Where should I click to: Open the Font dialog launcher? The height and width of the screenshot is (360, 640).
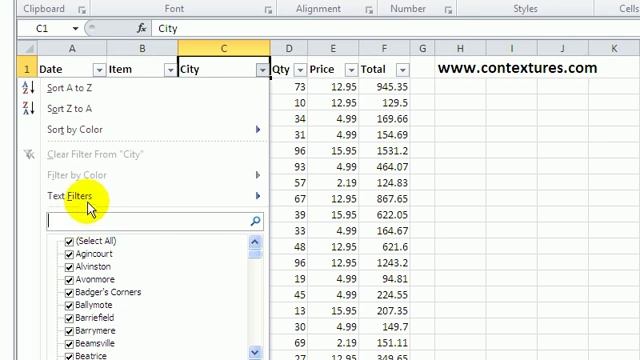(268, 10)
